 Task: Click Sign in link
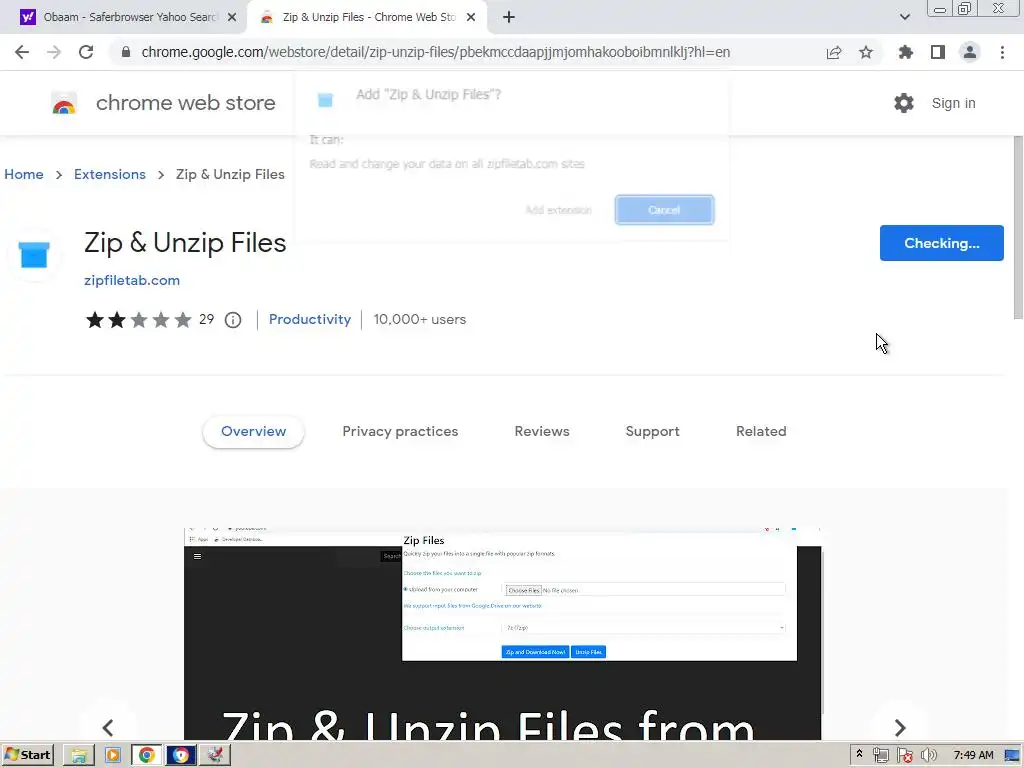pyautogui.click(x=953, y=103)
